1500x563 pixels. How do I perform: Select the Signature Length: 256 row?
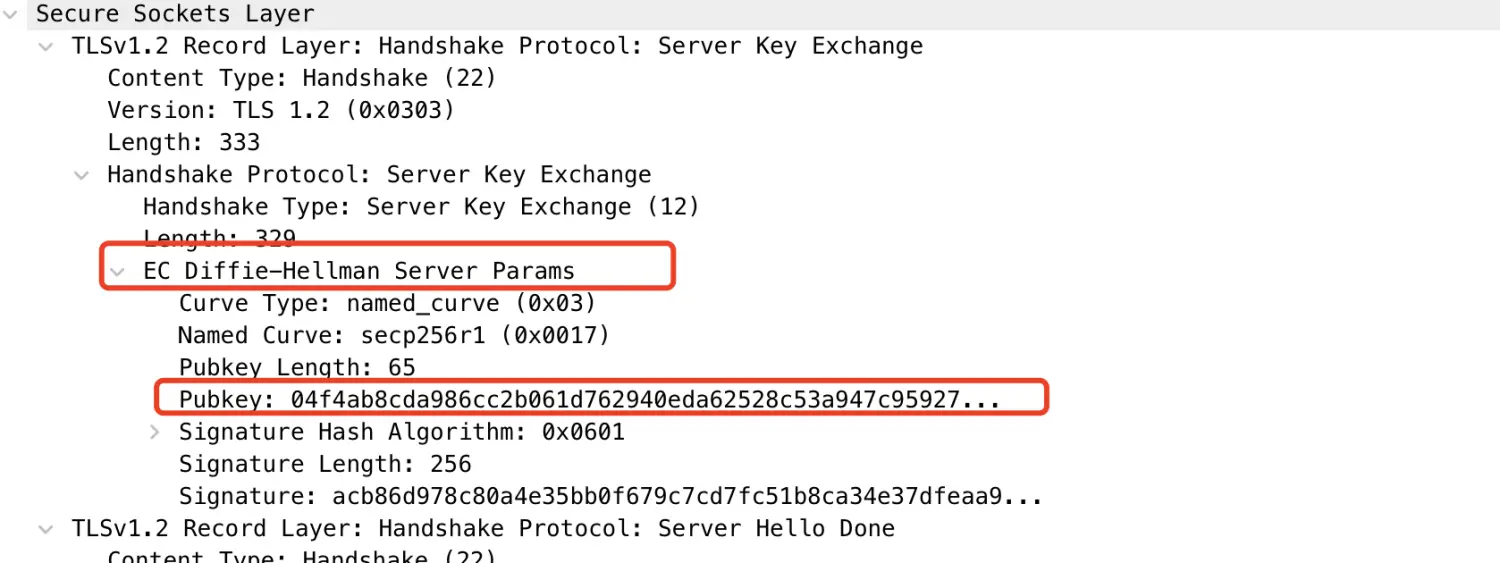(325, 464)
